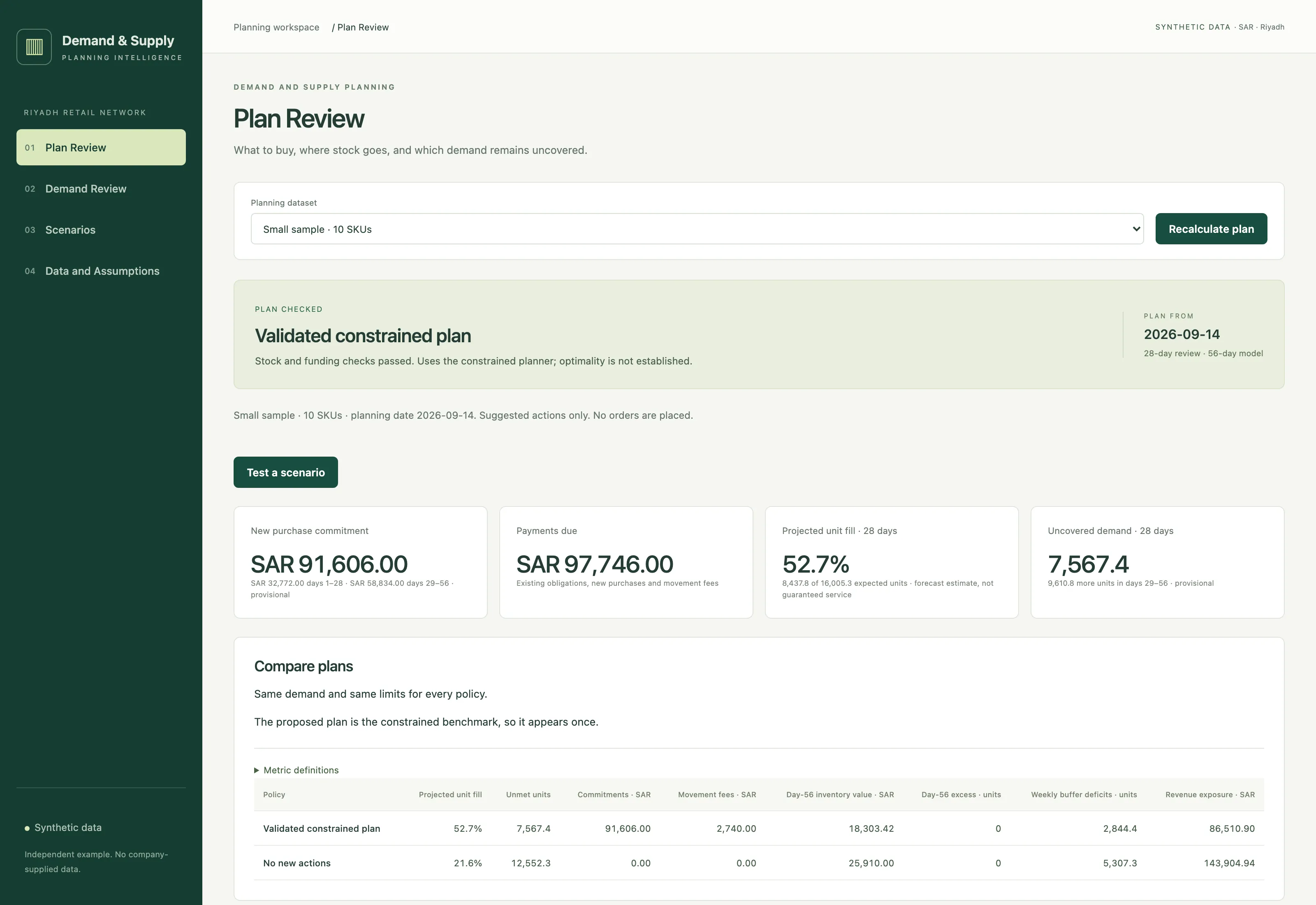Click the 12,552.3 unmet units cell

[531, 863]
